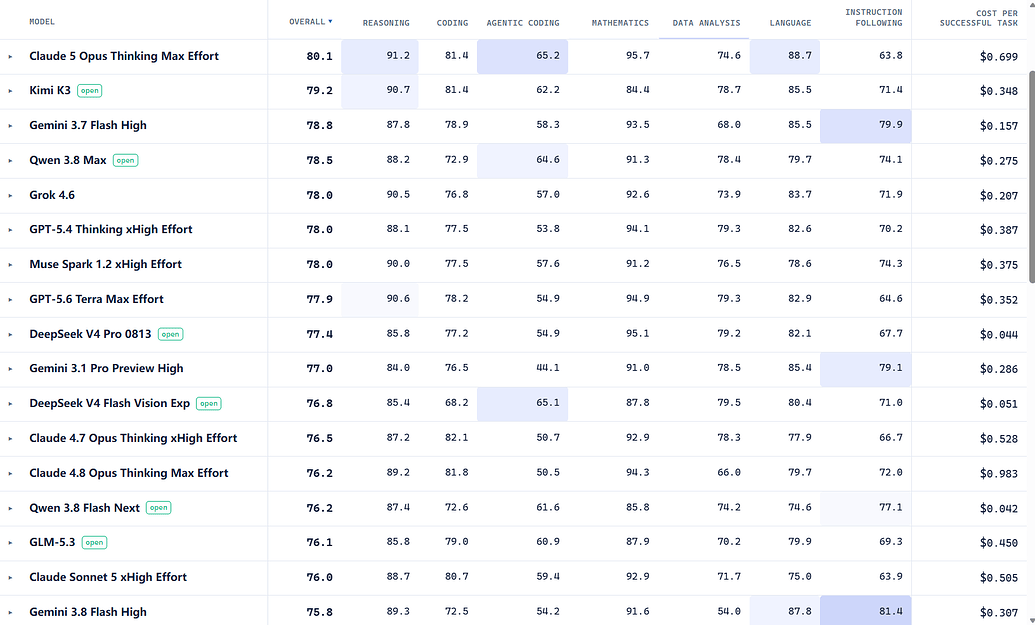Expand the Kimi K3 row arrow

coord(10,91)
